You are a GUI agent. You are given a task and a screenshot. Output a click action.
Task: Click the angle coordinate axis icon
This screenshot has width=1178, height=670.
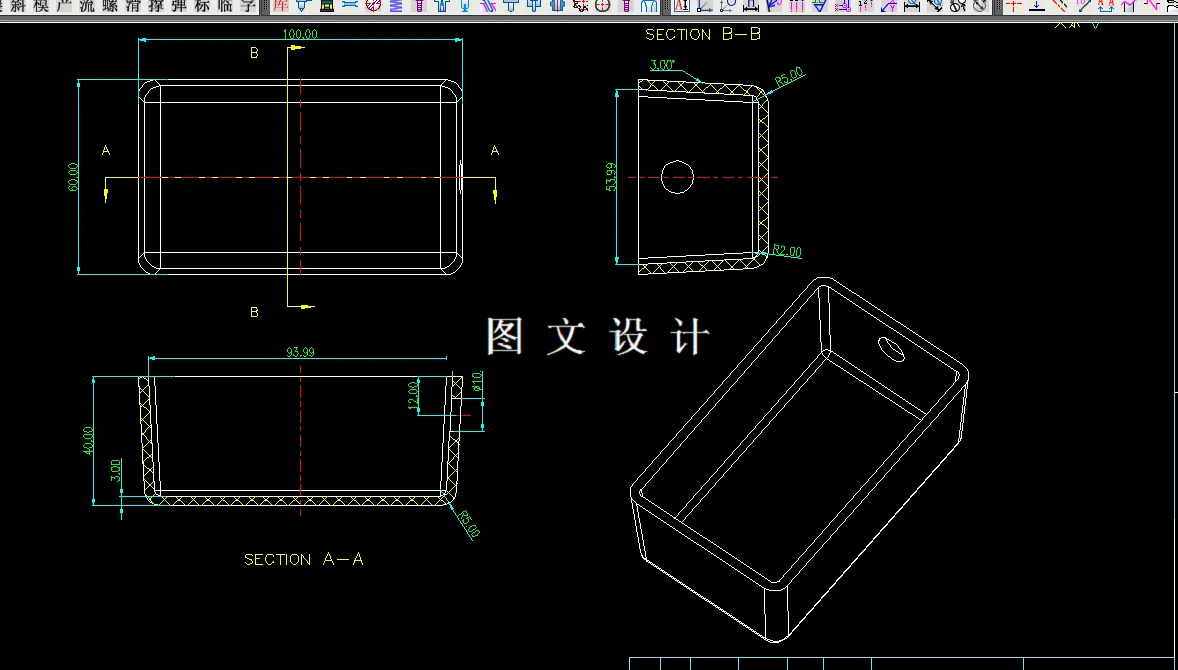coord(705,5)
